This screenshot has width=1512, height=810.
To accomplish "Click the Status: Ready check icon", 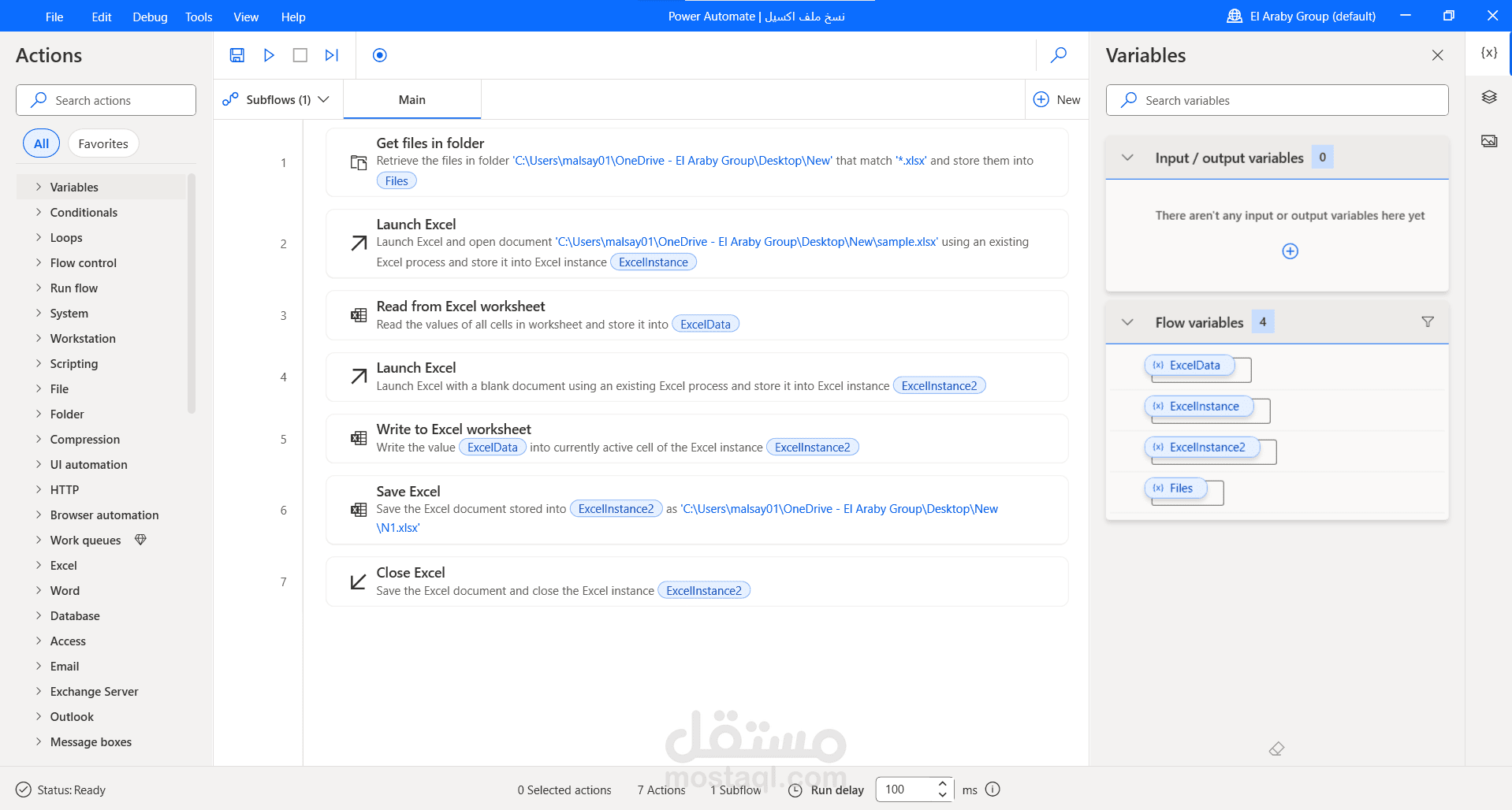I will (x=24, y=790).
